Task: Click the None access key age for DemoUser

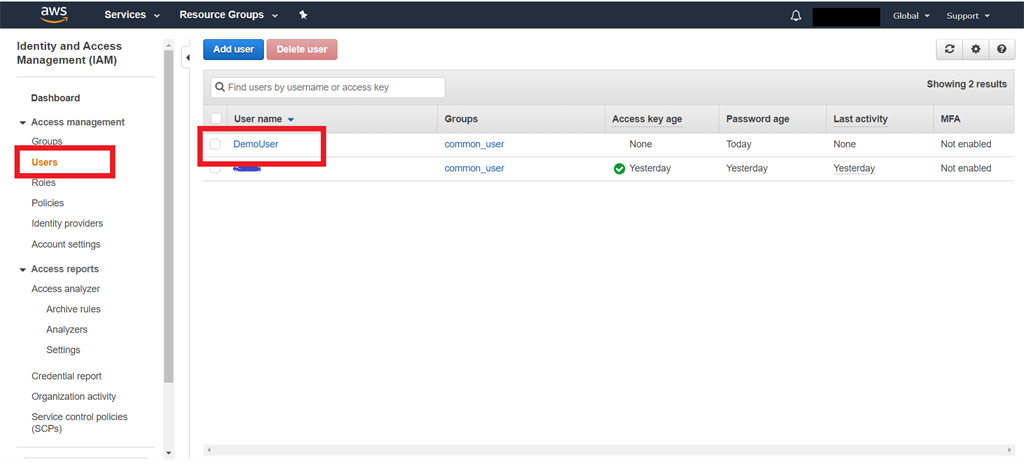Action: click(641, 144)
